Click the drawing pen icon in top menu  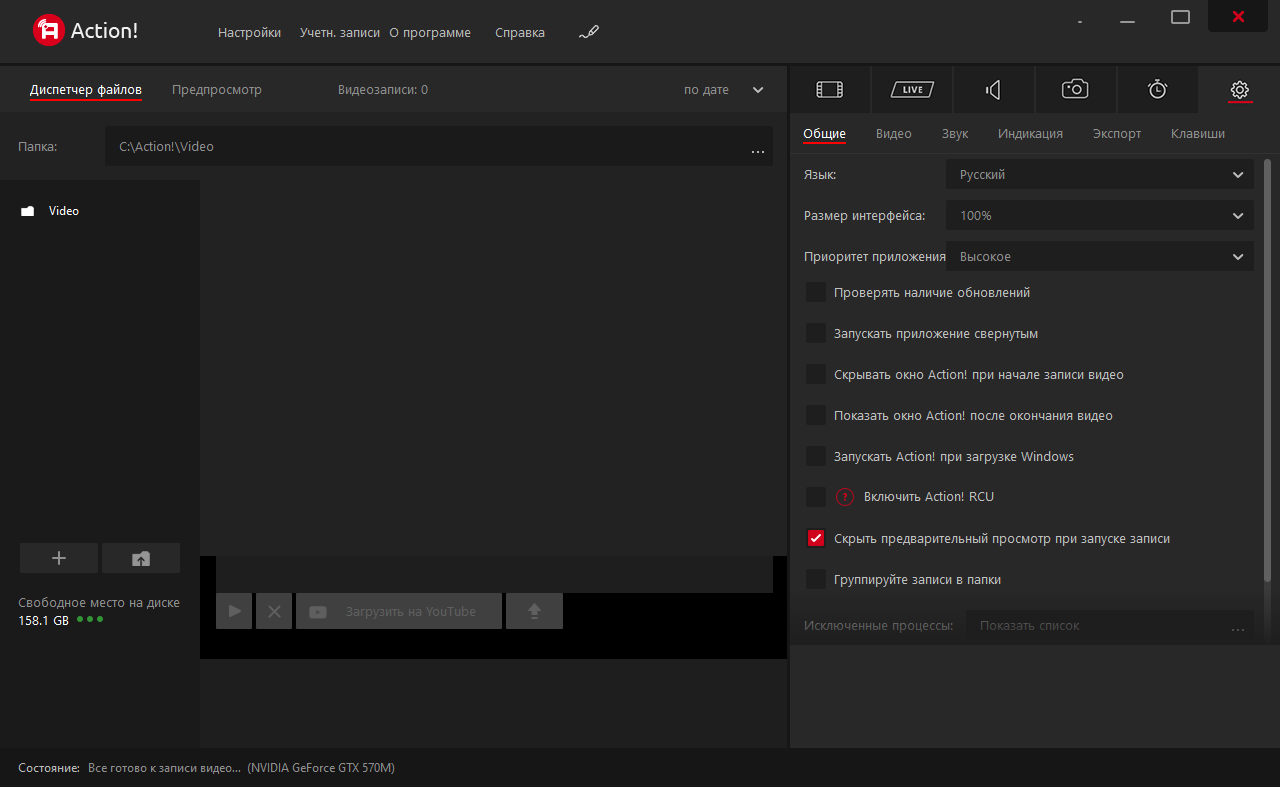tap(589, 32)
